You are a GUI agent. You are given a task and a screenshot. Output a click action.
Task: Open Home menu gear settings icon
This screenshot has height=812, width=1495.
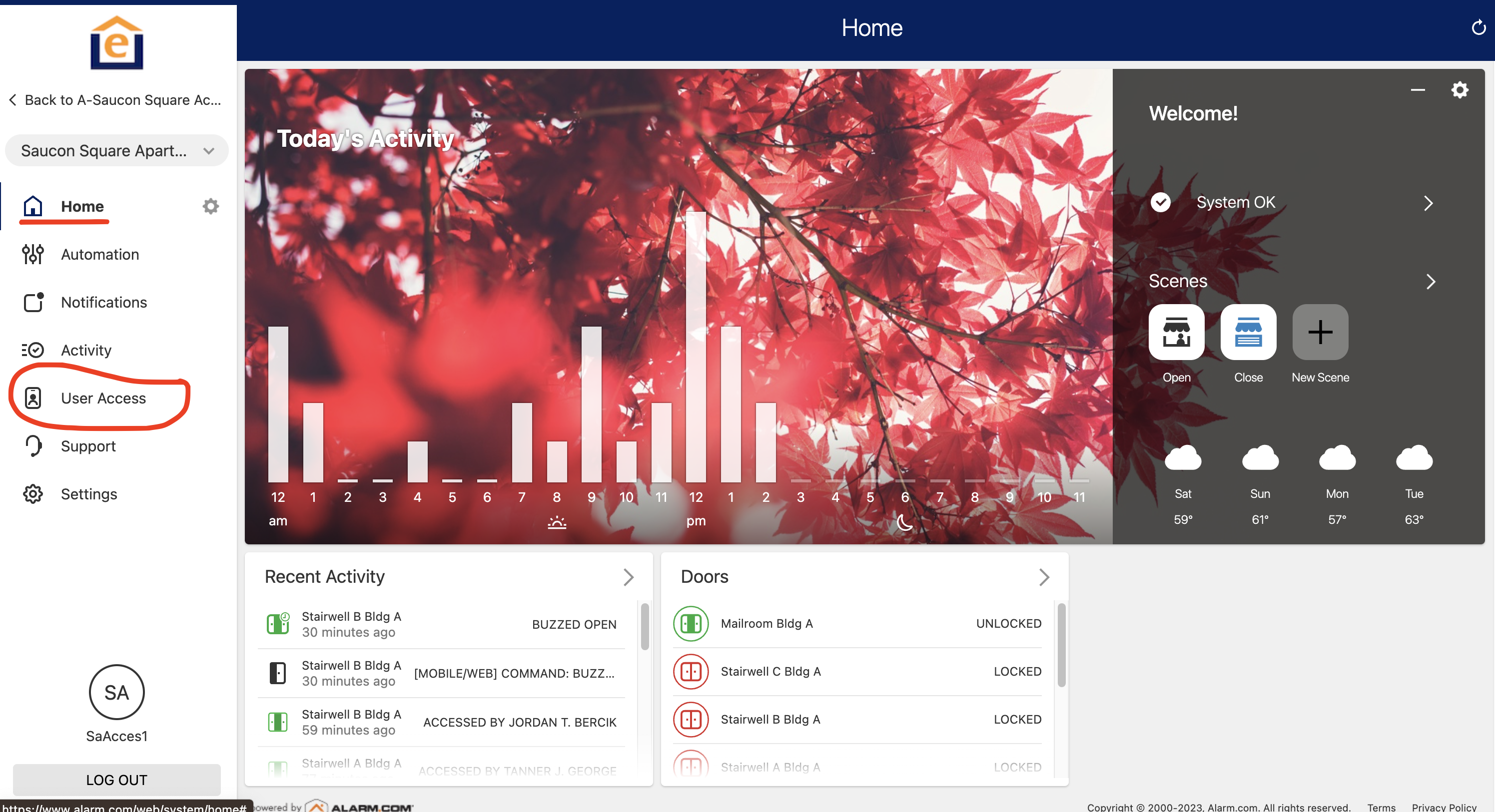click(x=210, y=206)
